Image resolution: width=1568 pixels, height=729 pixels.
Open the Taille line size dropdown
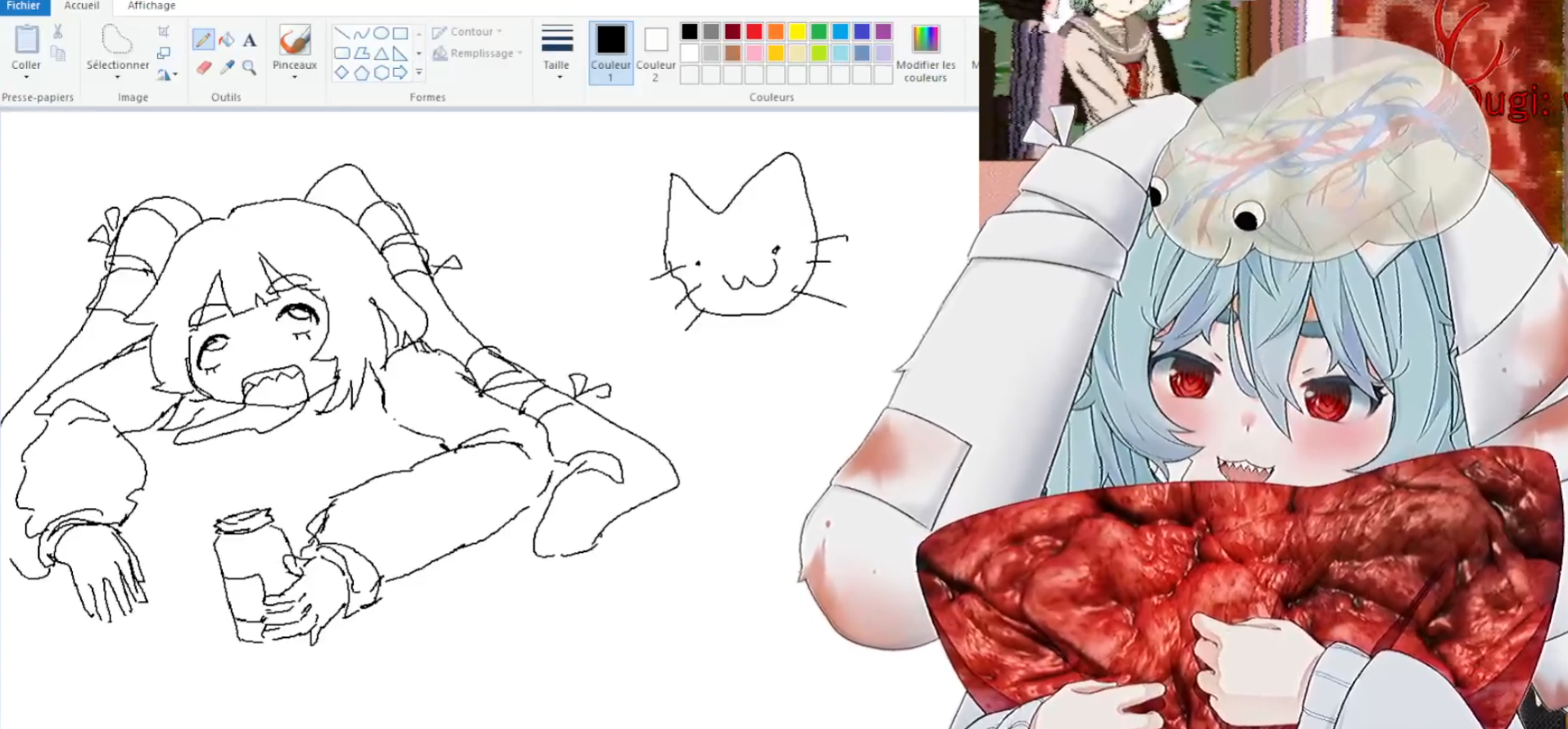[x=557, y=52]
